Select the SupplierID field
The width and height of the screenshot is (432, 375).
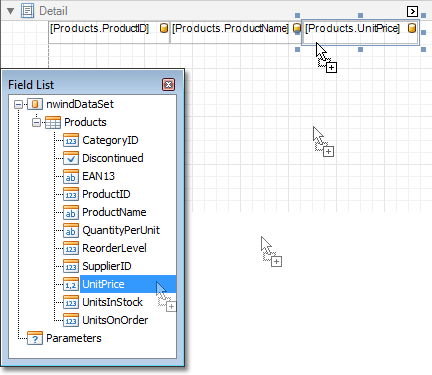(x=107, y=266)
